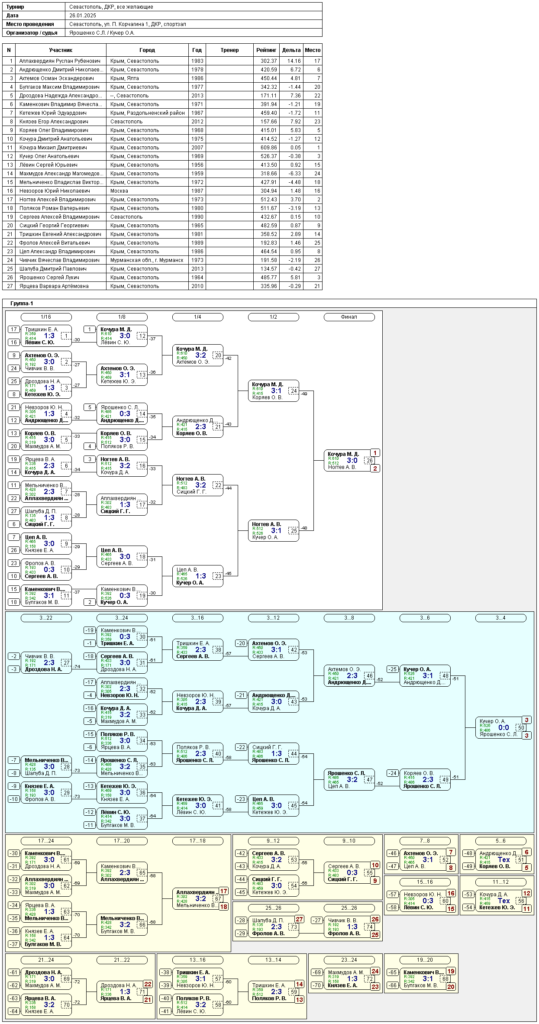
Task: Click the Финал round header label
Action: click(350, 317)
